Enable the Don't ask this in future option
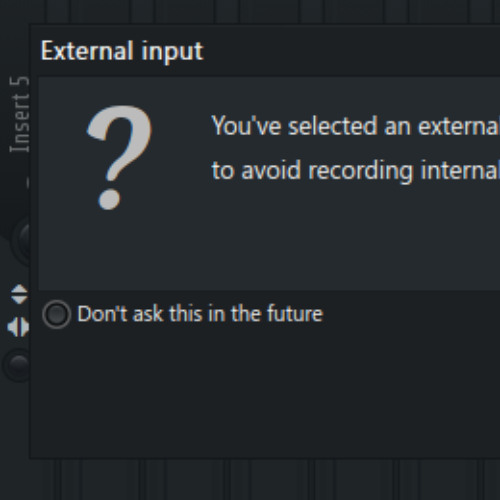 pos(57,314)
